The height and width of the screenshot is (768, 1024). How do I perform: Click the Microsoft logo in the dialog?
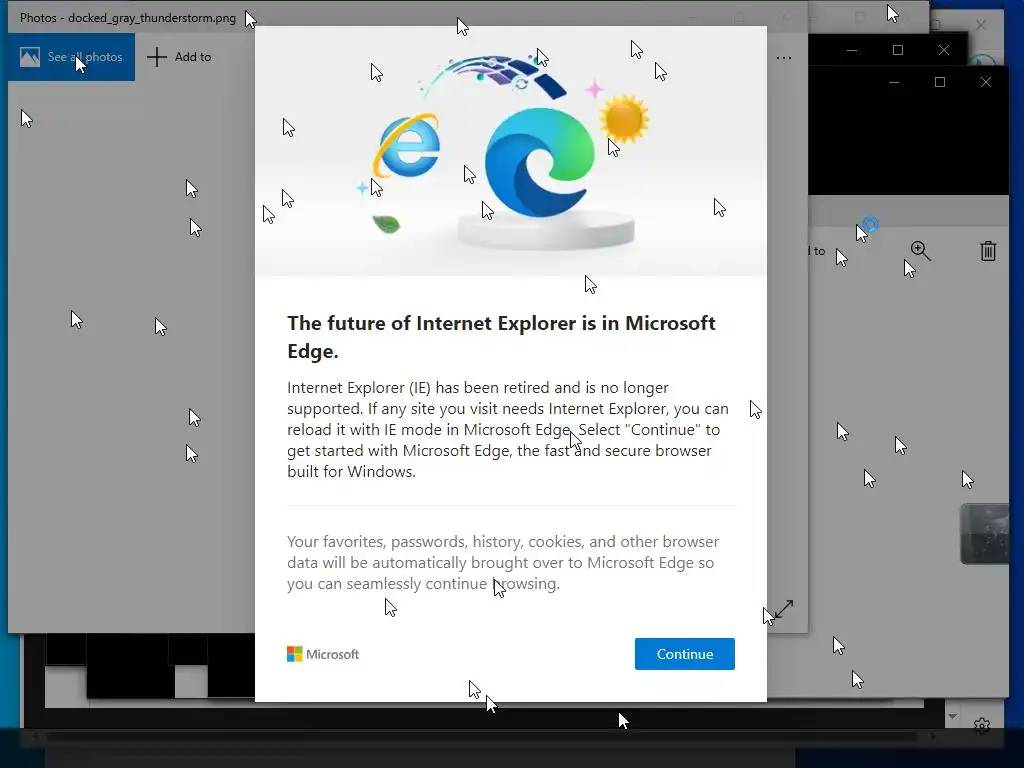tap(323, 654)
